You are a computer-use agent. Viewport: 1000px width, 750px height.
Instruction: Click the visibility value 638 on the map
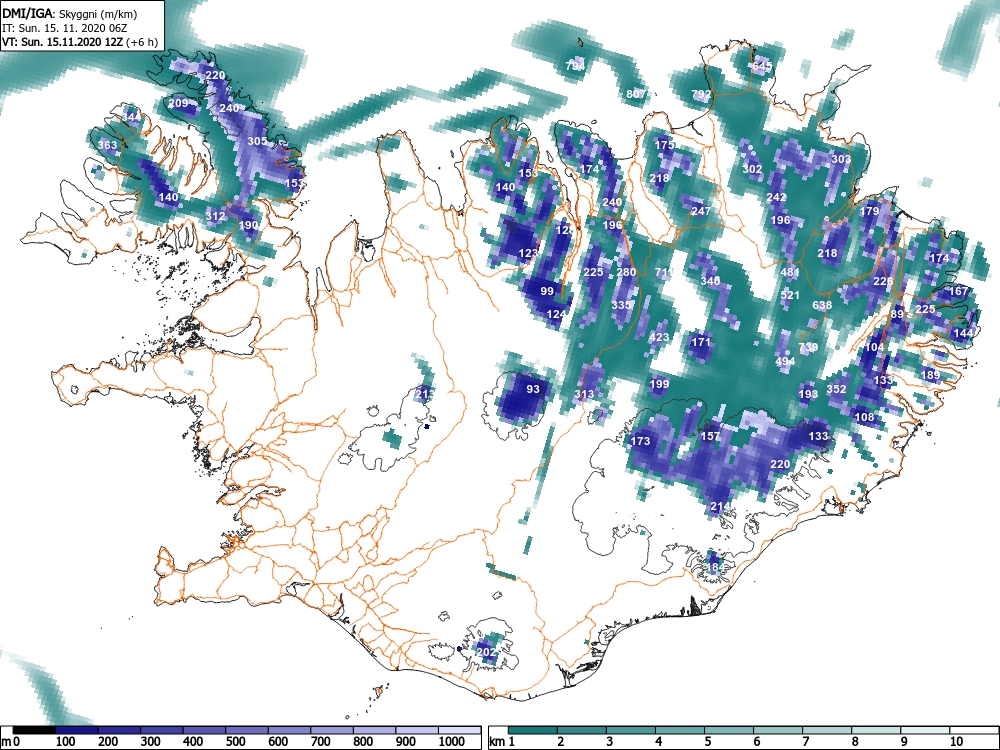click(x=822, y=305)
